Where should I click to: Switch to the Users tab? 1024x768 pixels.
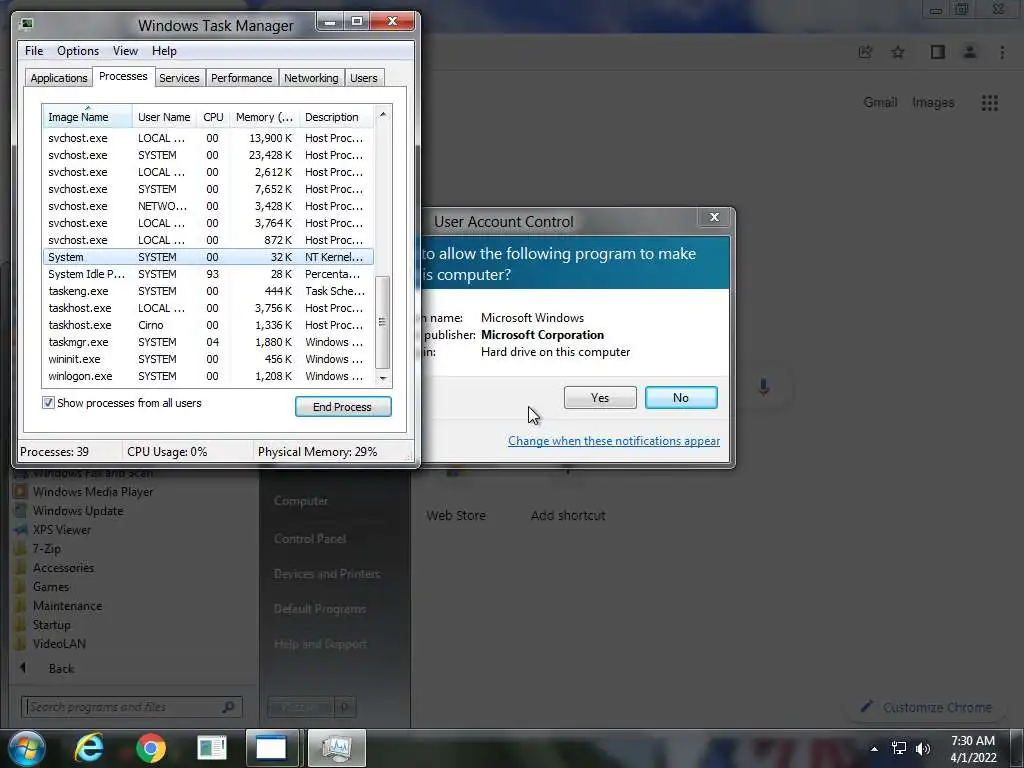click(x=363, y=78)
